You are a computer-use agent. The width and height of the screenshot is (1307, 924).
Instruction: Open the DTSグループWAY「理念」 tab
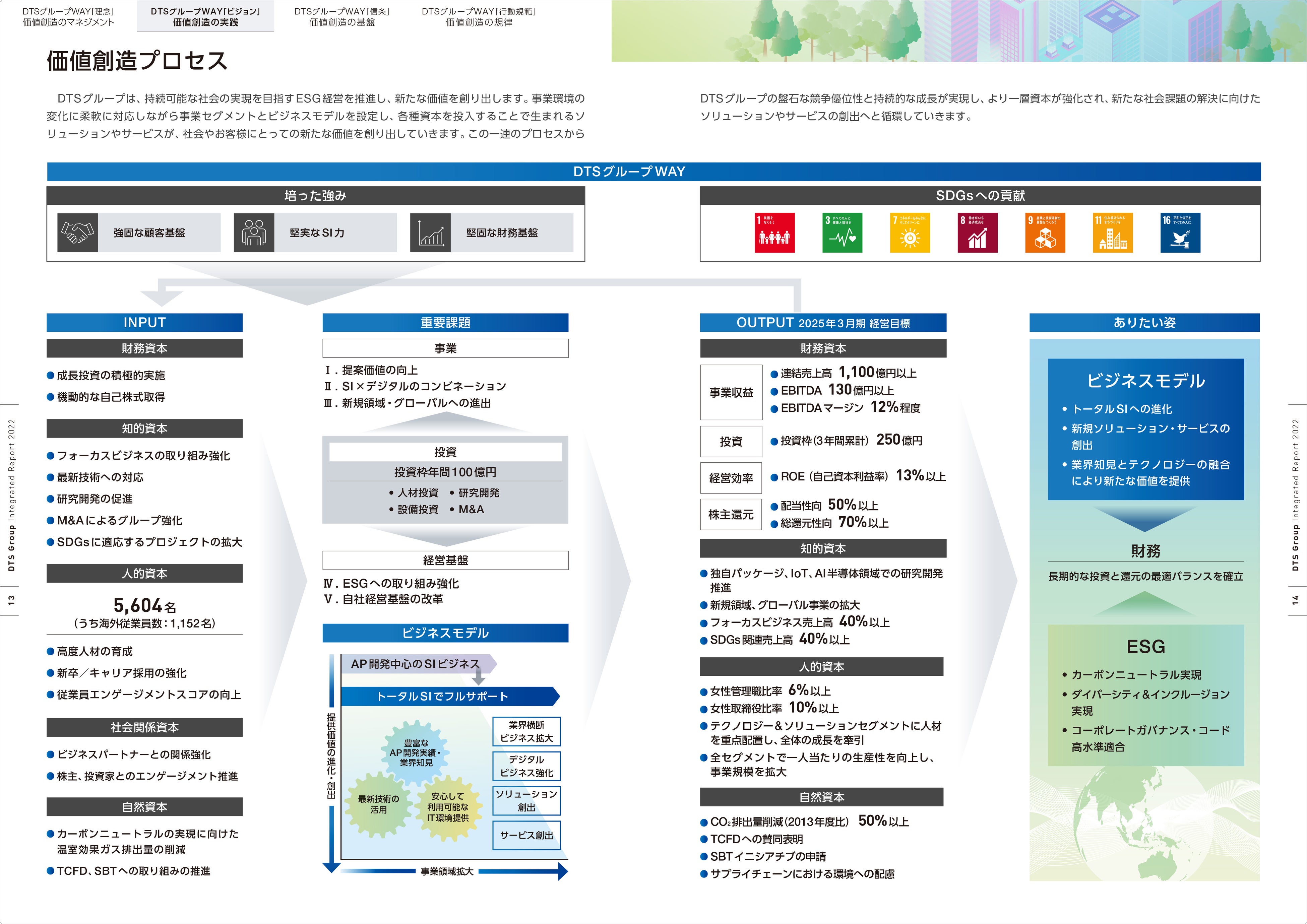(x=68, y=16)
